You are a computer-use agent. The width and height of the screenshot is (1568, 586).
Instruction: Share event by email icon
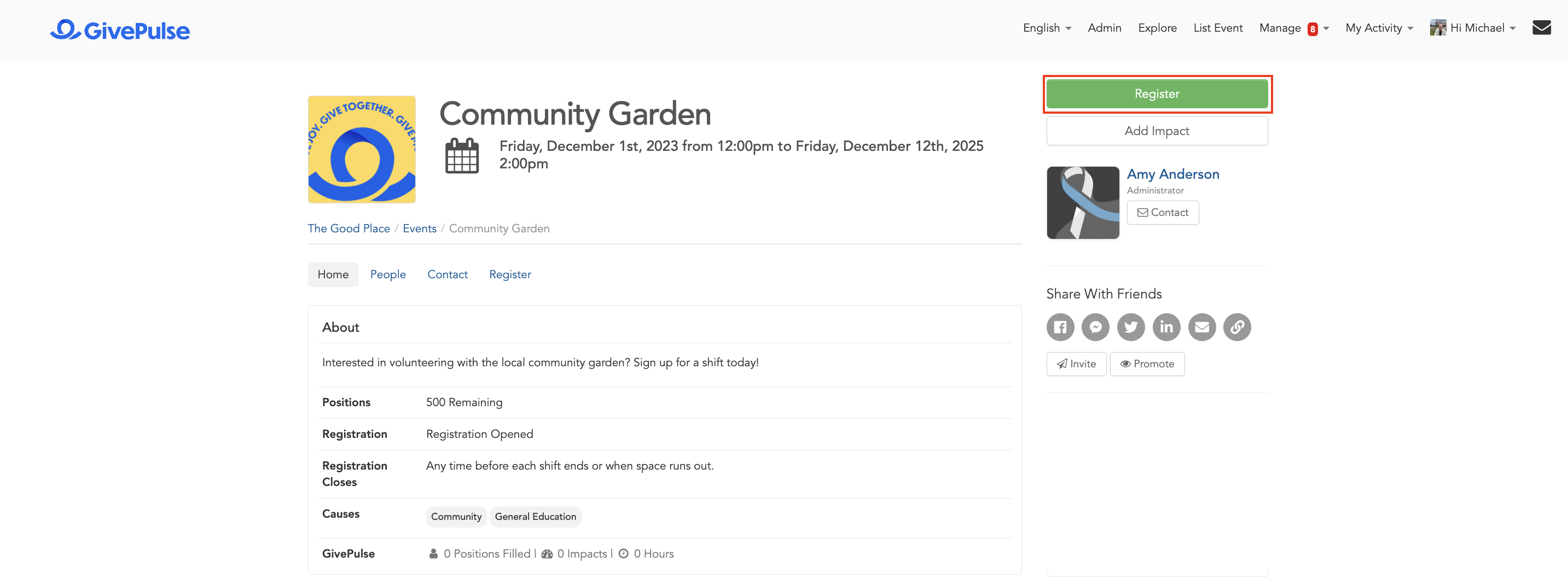(x=1201, y=327)
